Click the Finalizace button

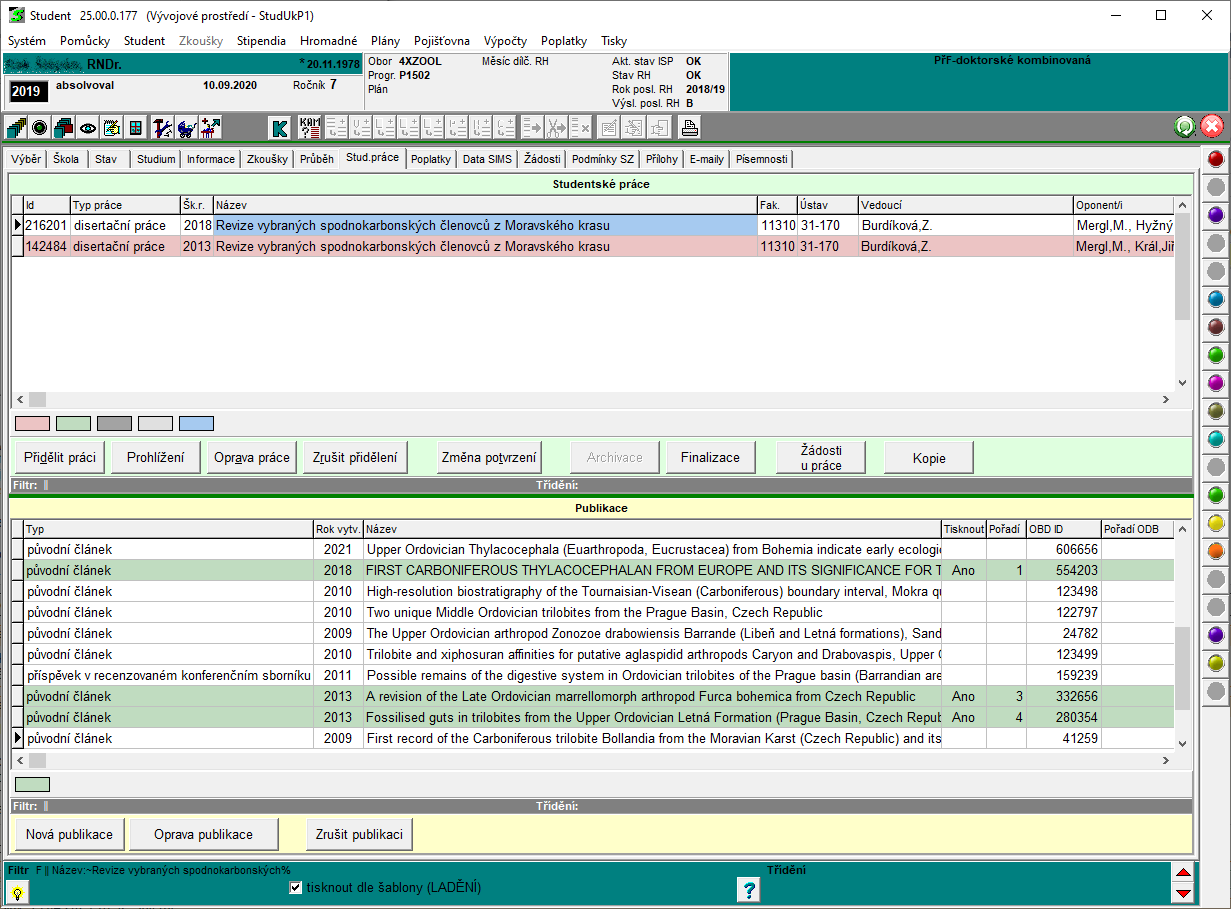[x=710, y=457]
